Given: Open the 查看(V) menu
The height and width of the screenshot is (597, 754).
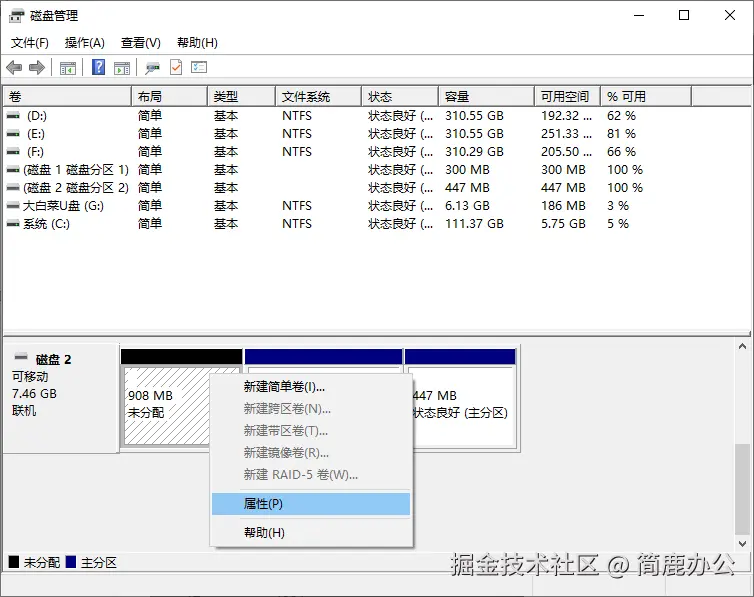Looking at the screenshot, I should point(140,43).
